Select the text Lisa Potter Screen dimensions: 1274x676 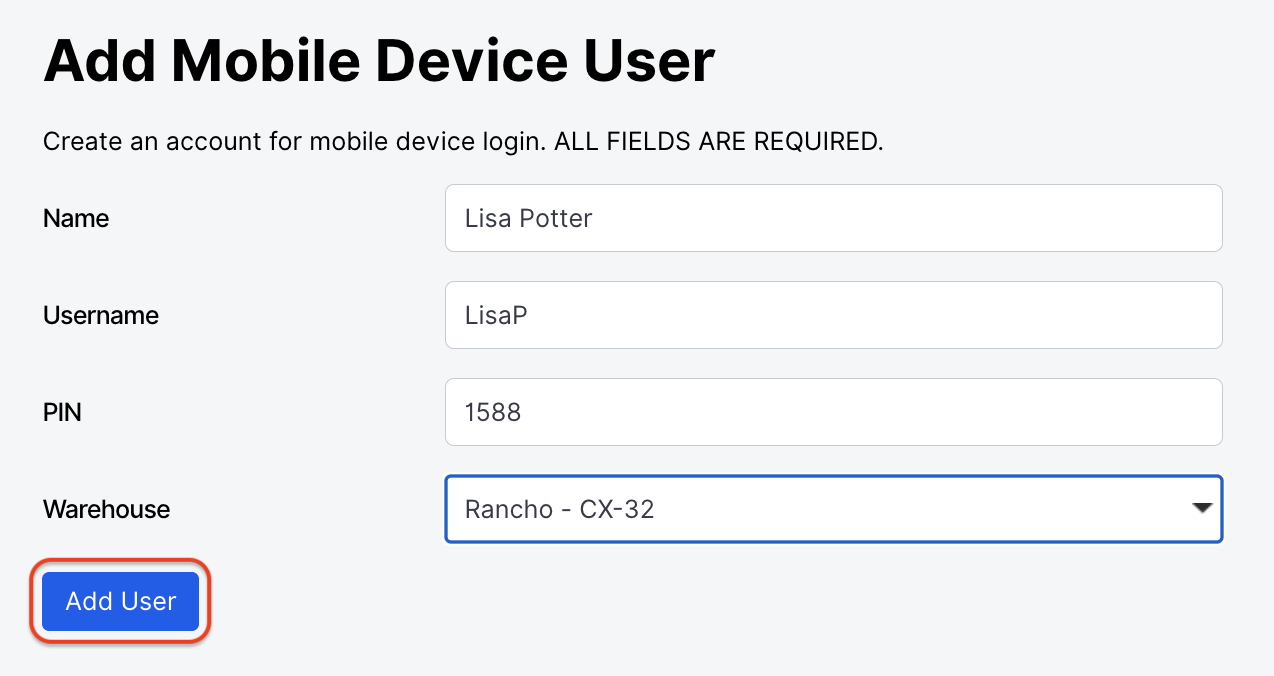coord(528,218)
